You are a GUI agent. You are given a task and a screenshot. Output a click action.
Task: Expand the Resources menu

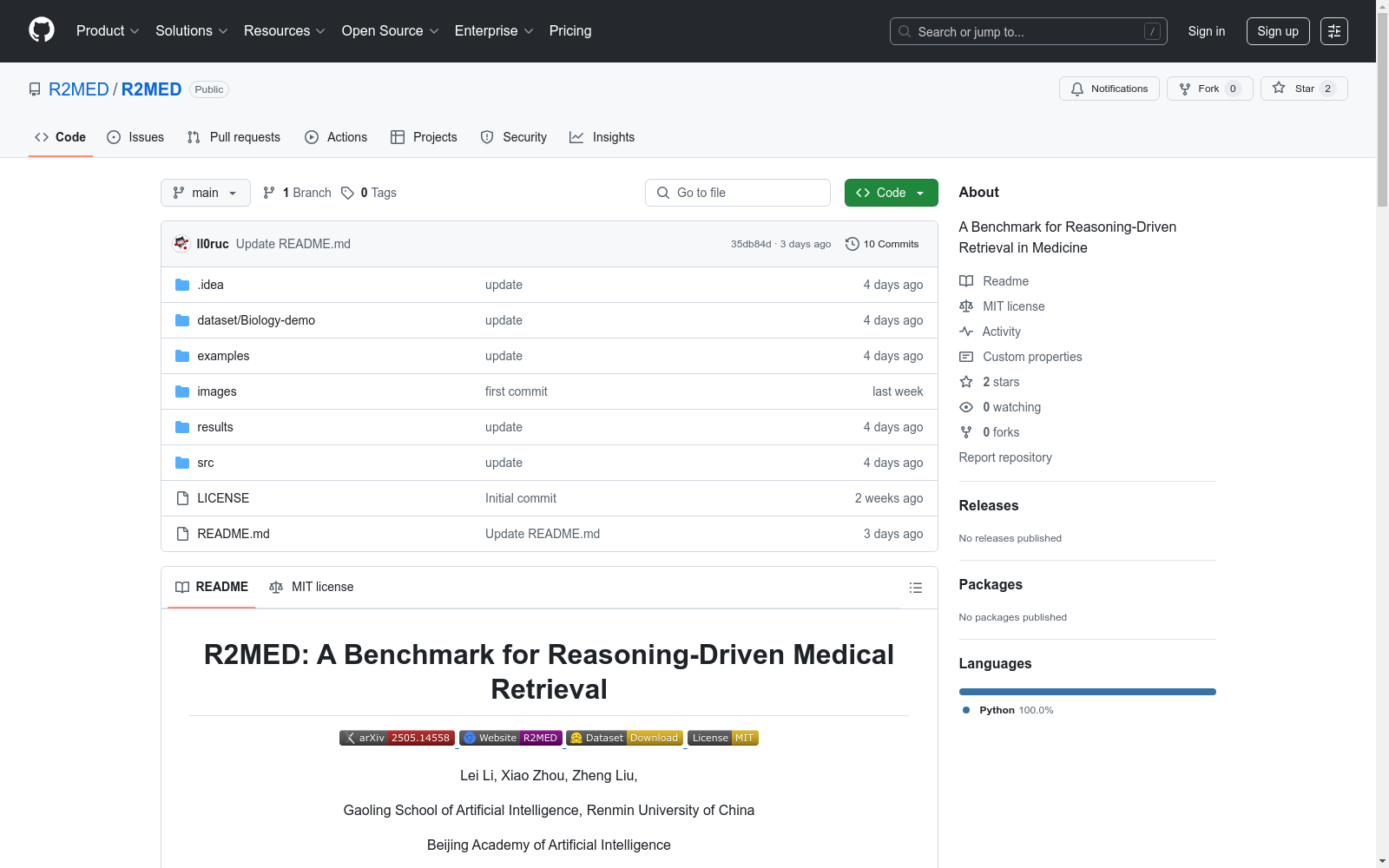pyautogui.click(x=285, y=31)
